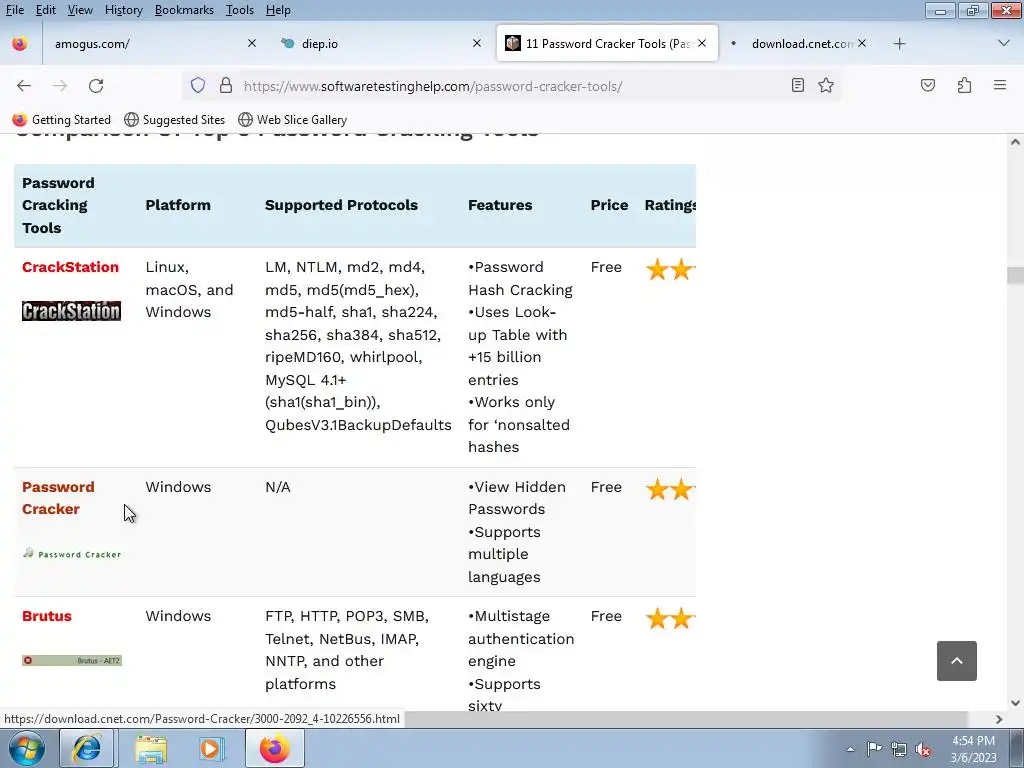Open Getting Started bookmark
Viewport: 1024px width, 768px height.
62,120
